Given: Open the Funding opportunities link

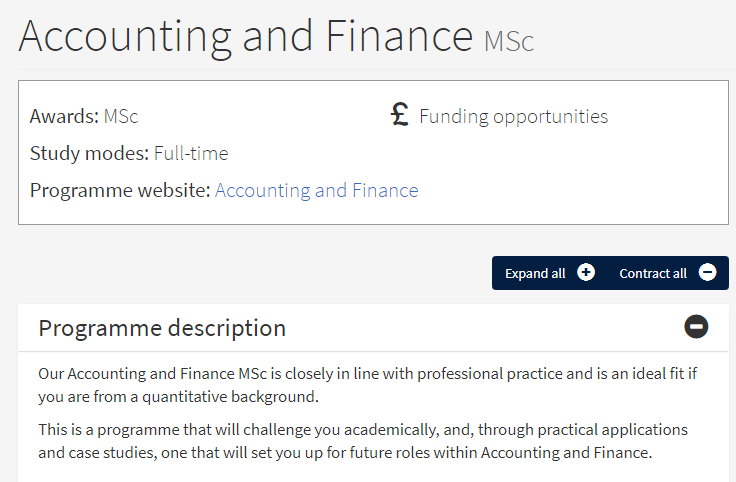Looking at the screenshot, I should (514, 116).
